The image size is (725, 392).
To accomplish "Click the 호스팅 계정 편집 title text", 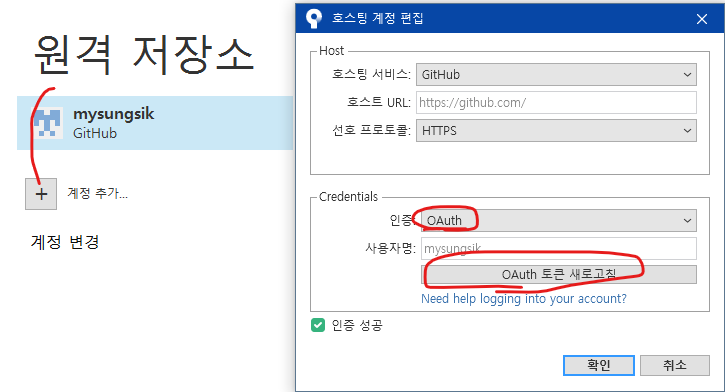I will [x=378, y=18].
